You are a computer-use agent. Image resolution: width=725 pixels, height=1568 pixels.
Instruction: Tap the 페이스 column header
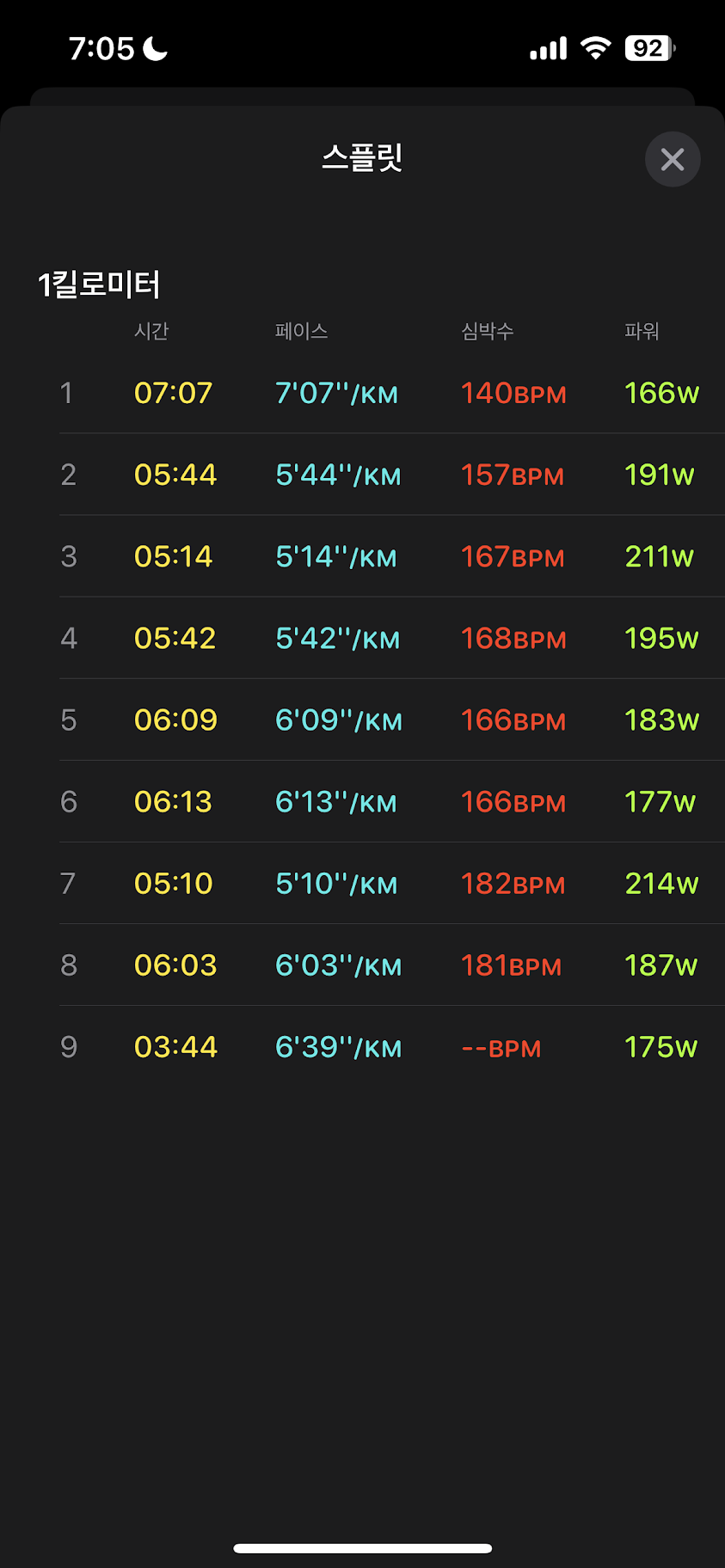click(301, 331)
